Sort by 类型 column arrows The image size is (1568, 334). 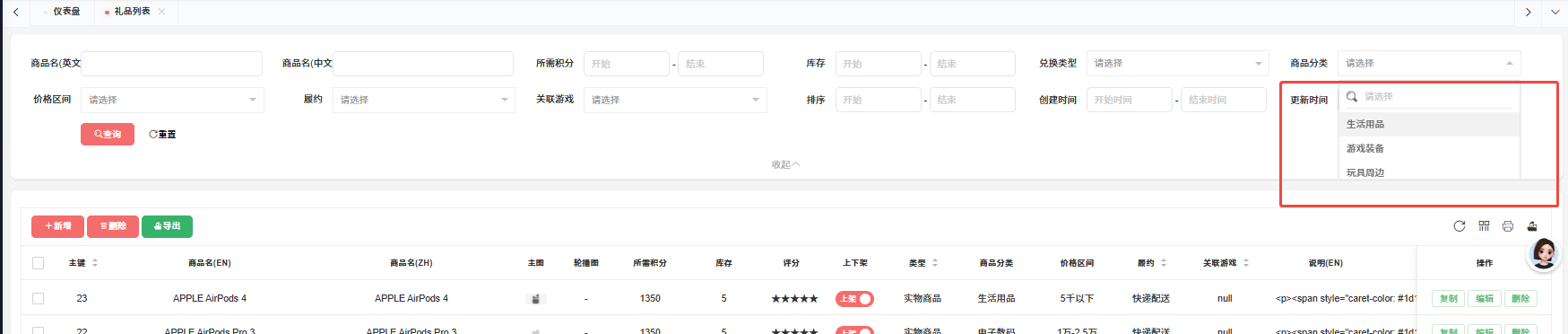(x=935, y=263)
